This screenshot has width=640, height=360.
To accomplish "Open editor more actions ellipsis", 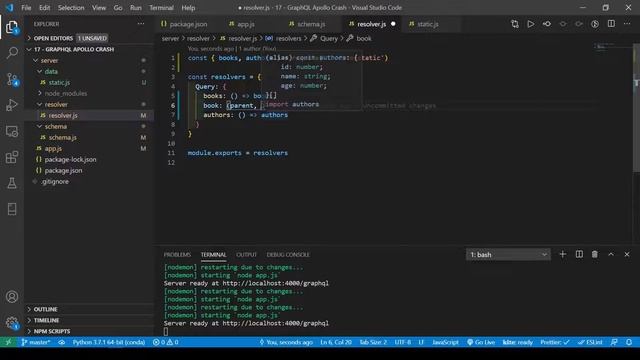I will tap(627, 24).
